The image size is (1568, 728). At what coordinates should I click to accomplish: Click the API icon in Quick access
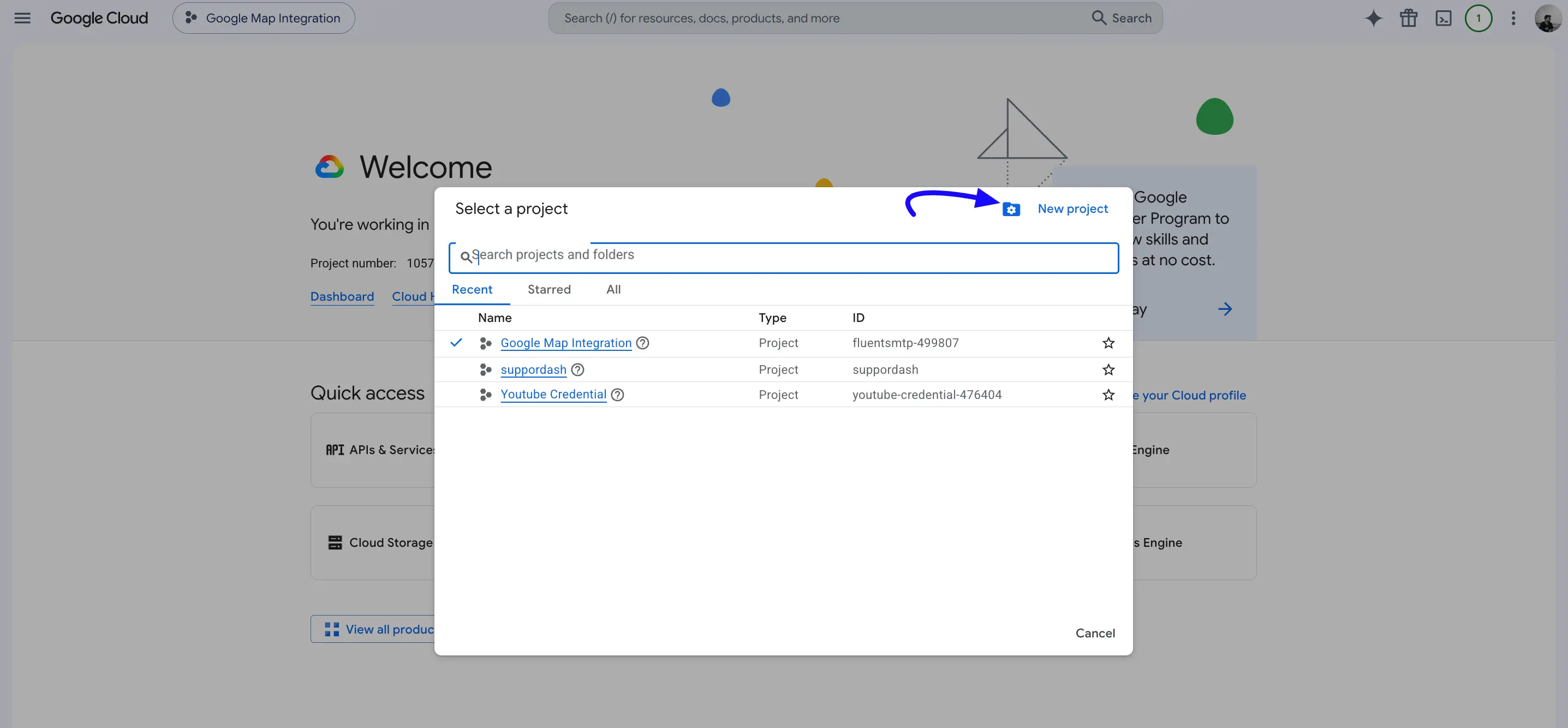click(x=335, y=450)
